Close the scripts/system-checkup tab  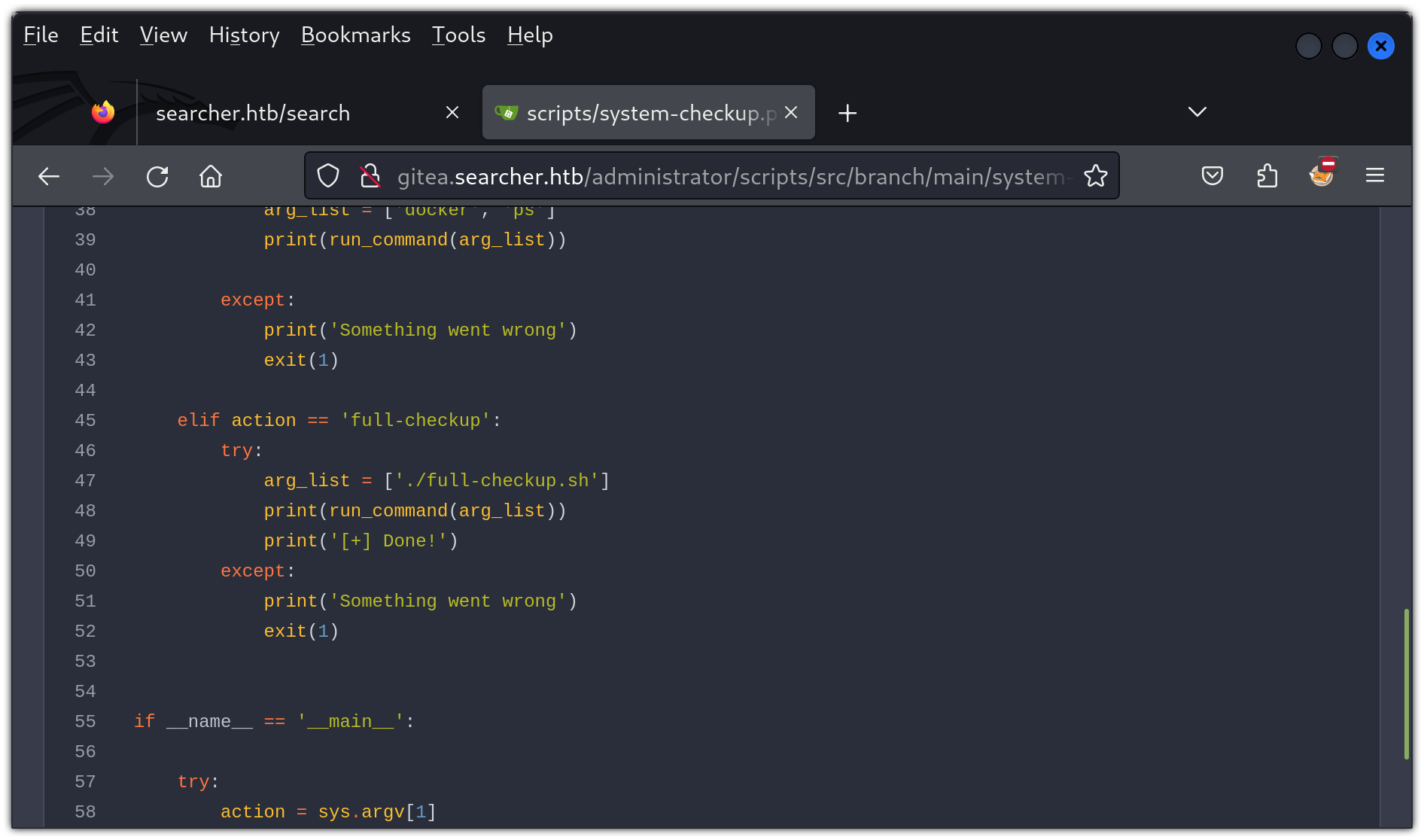(791, 112)
